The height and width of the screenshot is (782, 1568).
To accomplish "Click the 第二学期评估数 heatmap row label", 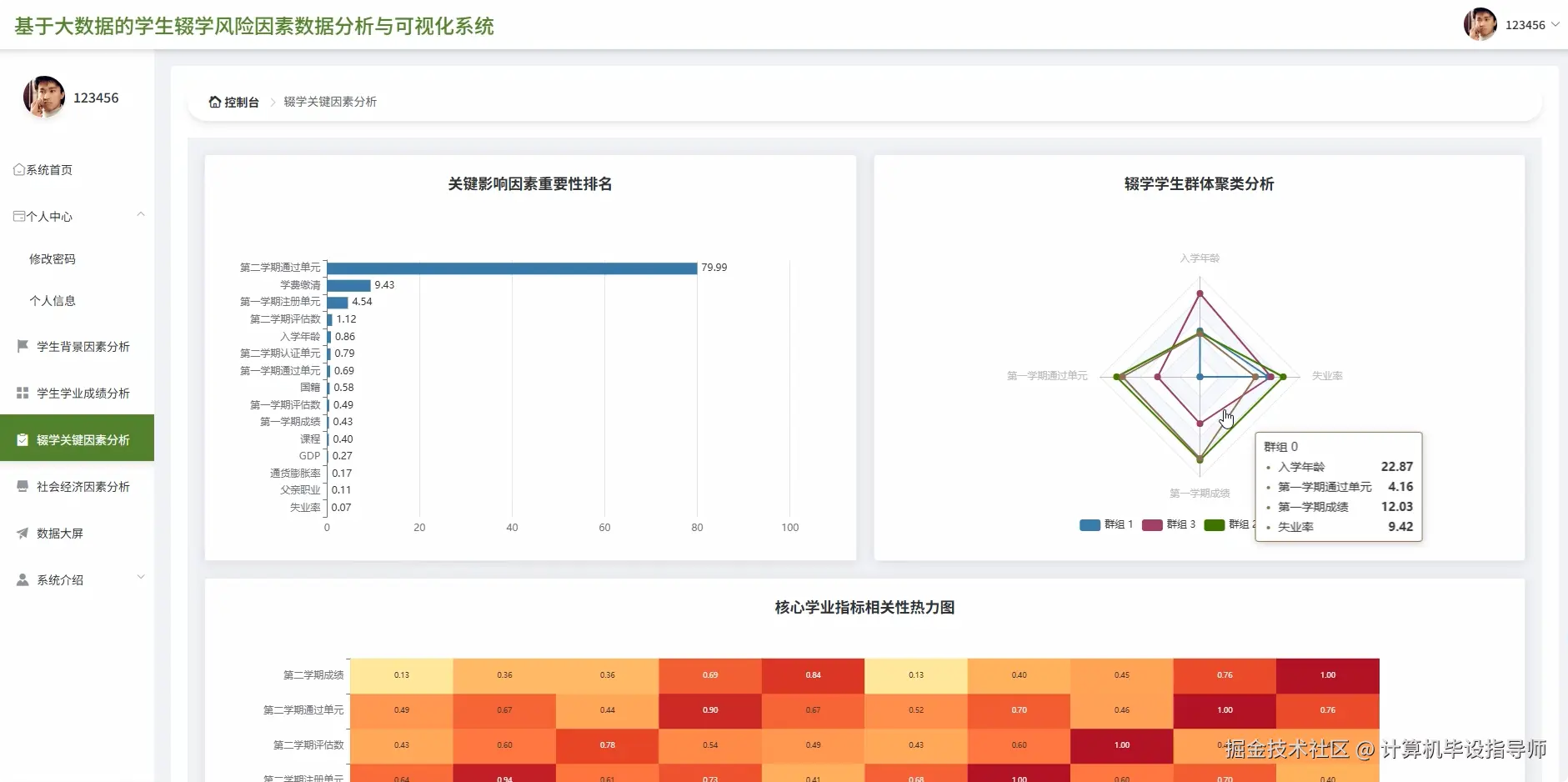I will coord(308,745).
